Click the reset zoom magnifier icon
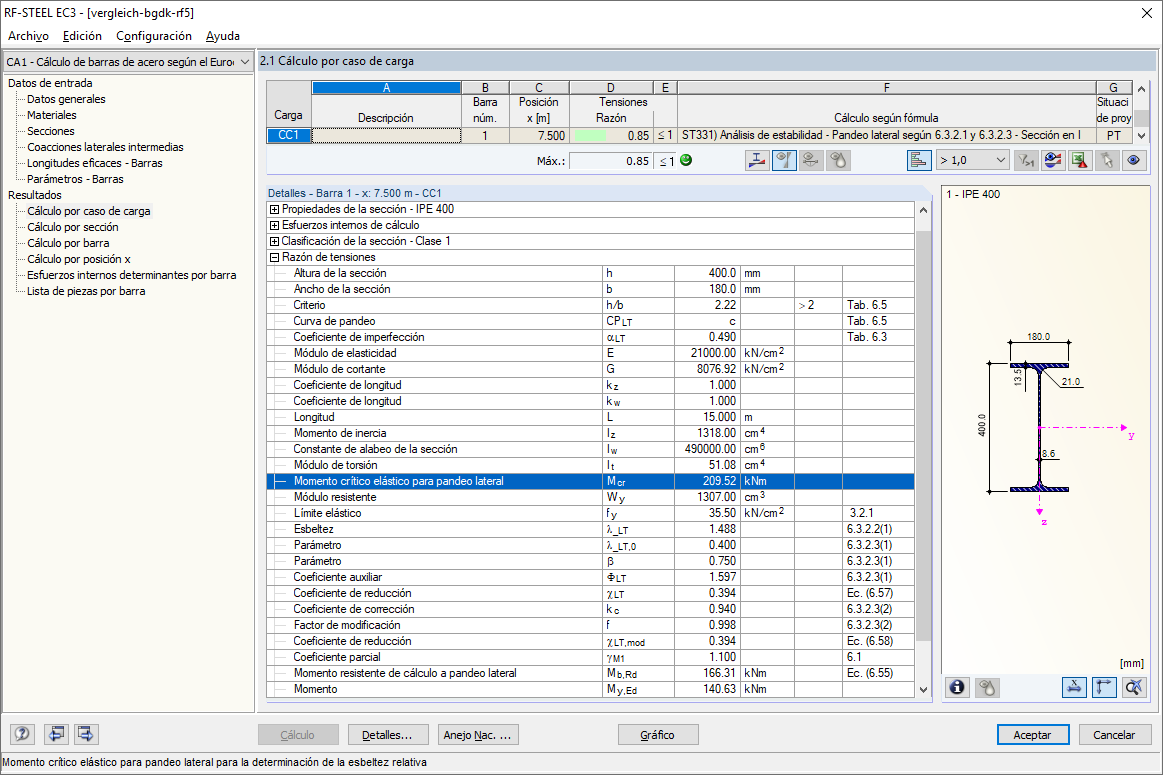The height and width of the screenshot is (775, 1163). click(1133, 687)
